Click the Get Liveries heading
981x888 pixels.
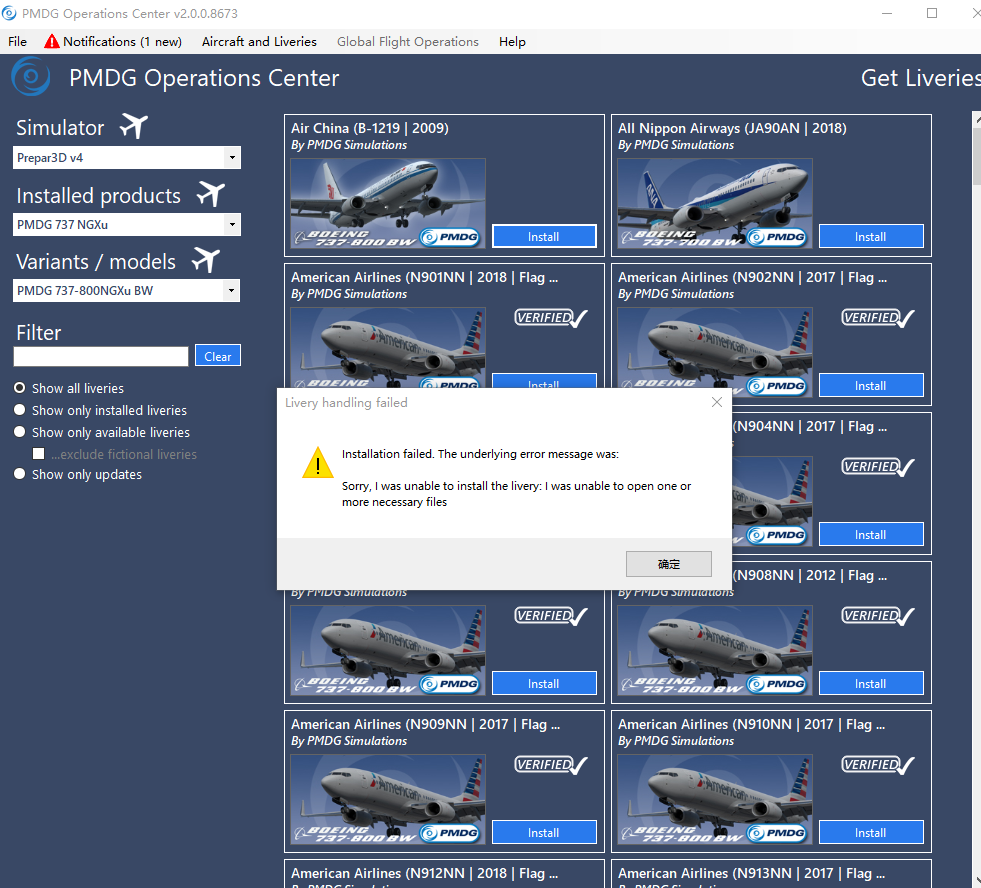coord(920,78)
